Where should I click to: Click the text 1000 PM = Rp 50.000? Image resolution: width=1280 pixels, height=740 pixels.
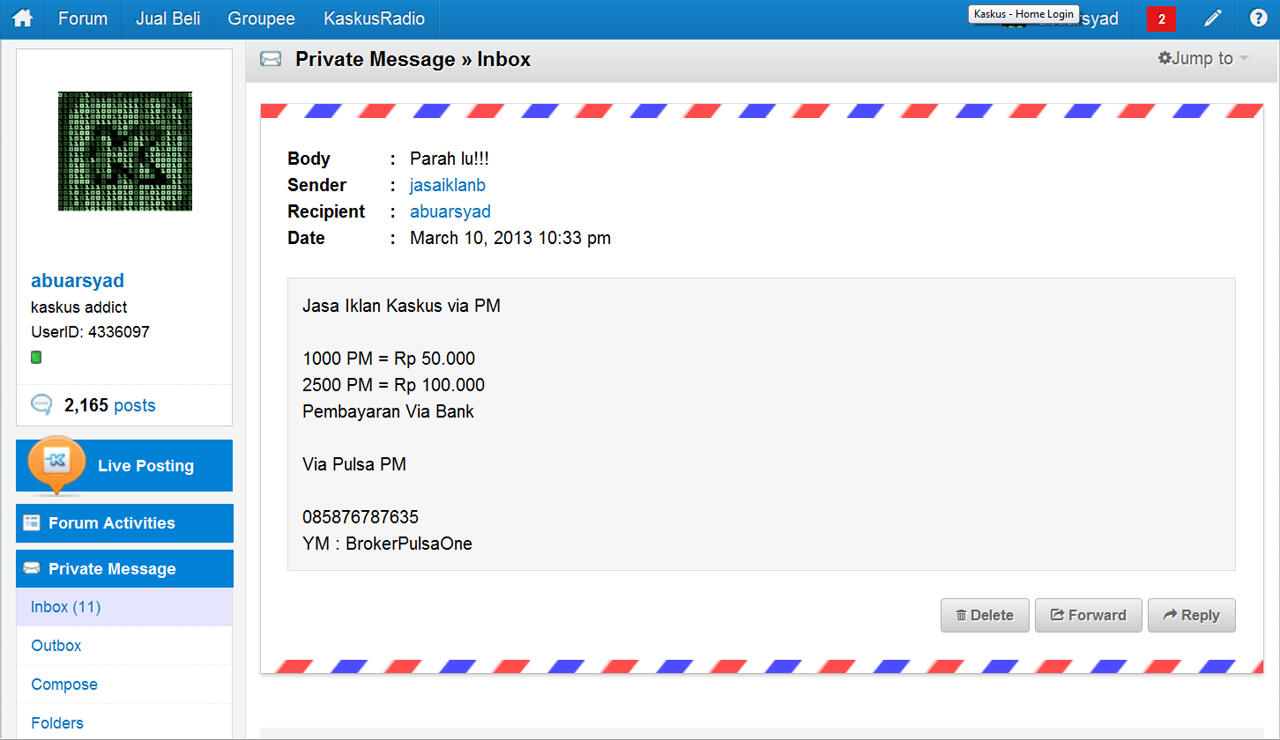tap(389, 359)
